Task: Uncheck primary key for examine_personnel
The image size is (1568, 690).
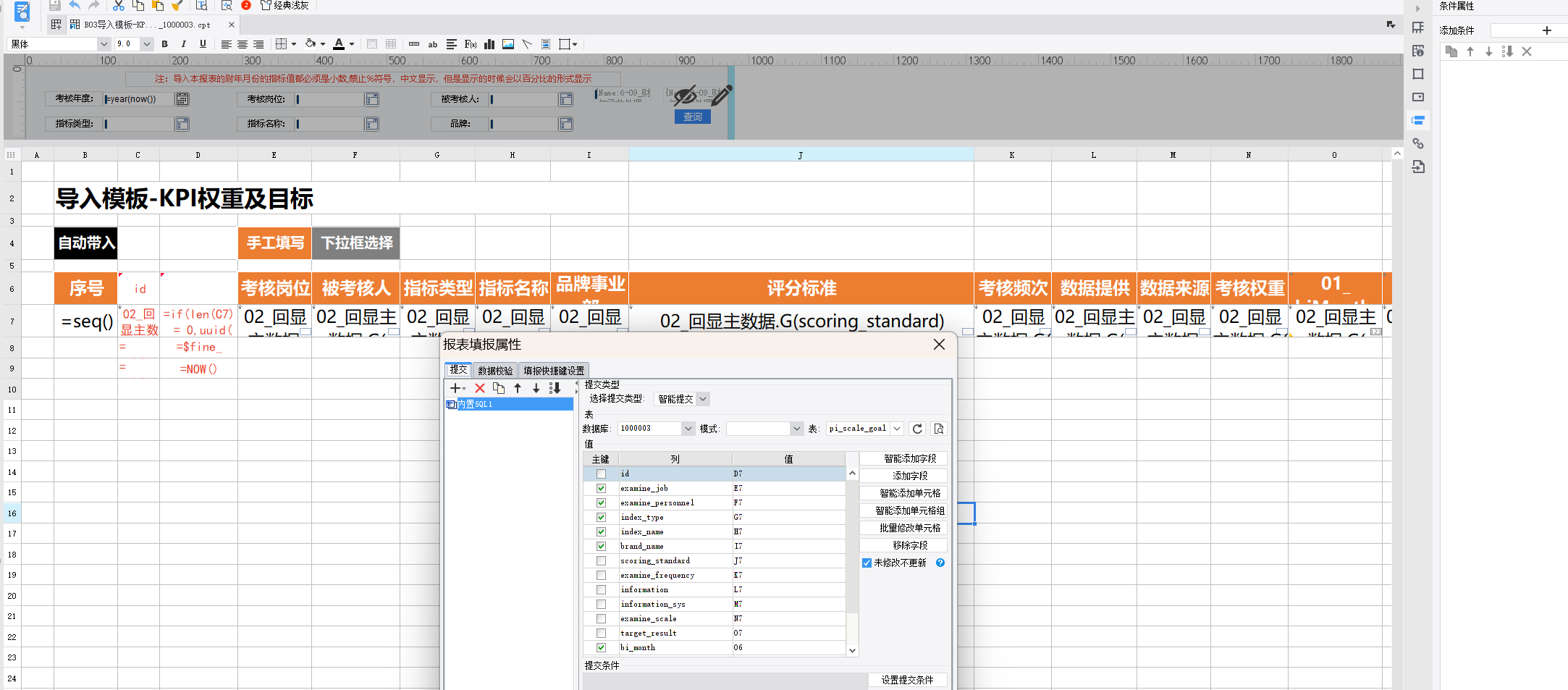Action: 601,502
